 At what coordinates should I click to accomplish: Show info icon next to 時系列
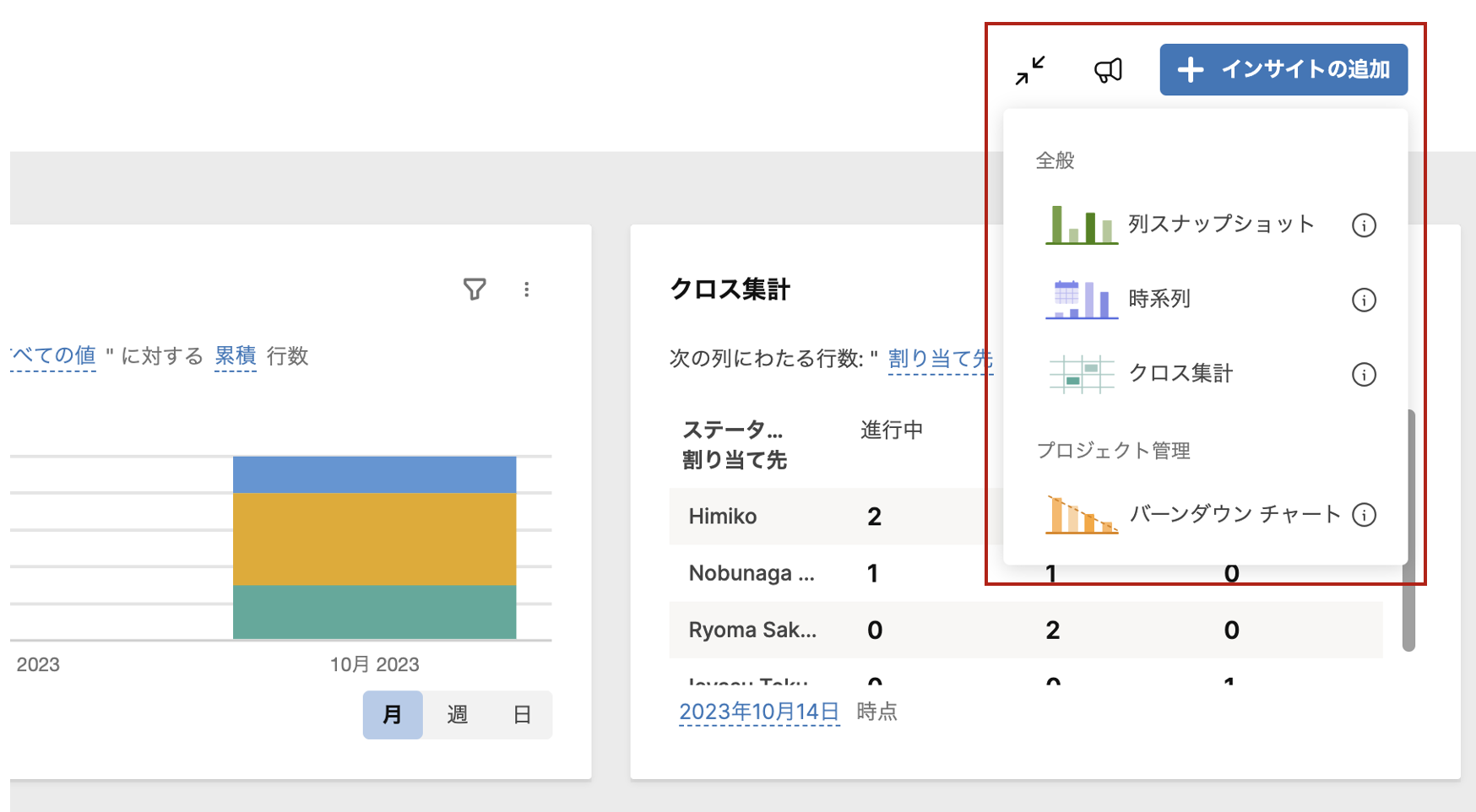[1364, 300]
